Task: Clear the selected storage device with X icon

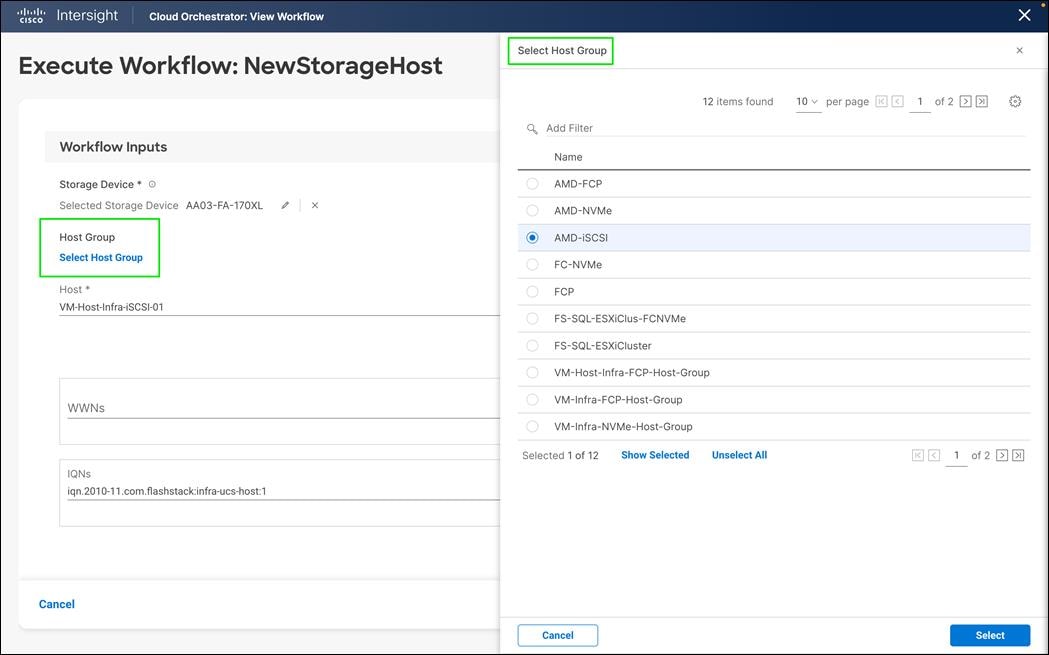Action: tap(314, 205)
